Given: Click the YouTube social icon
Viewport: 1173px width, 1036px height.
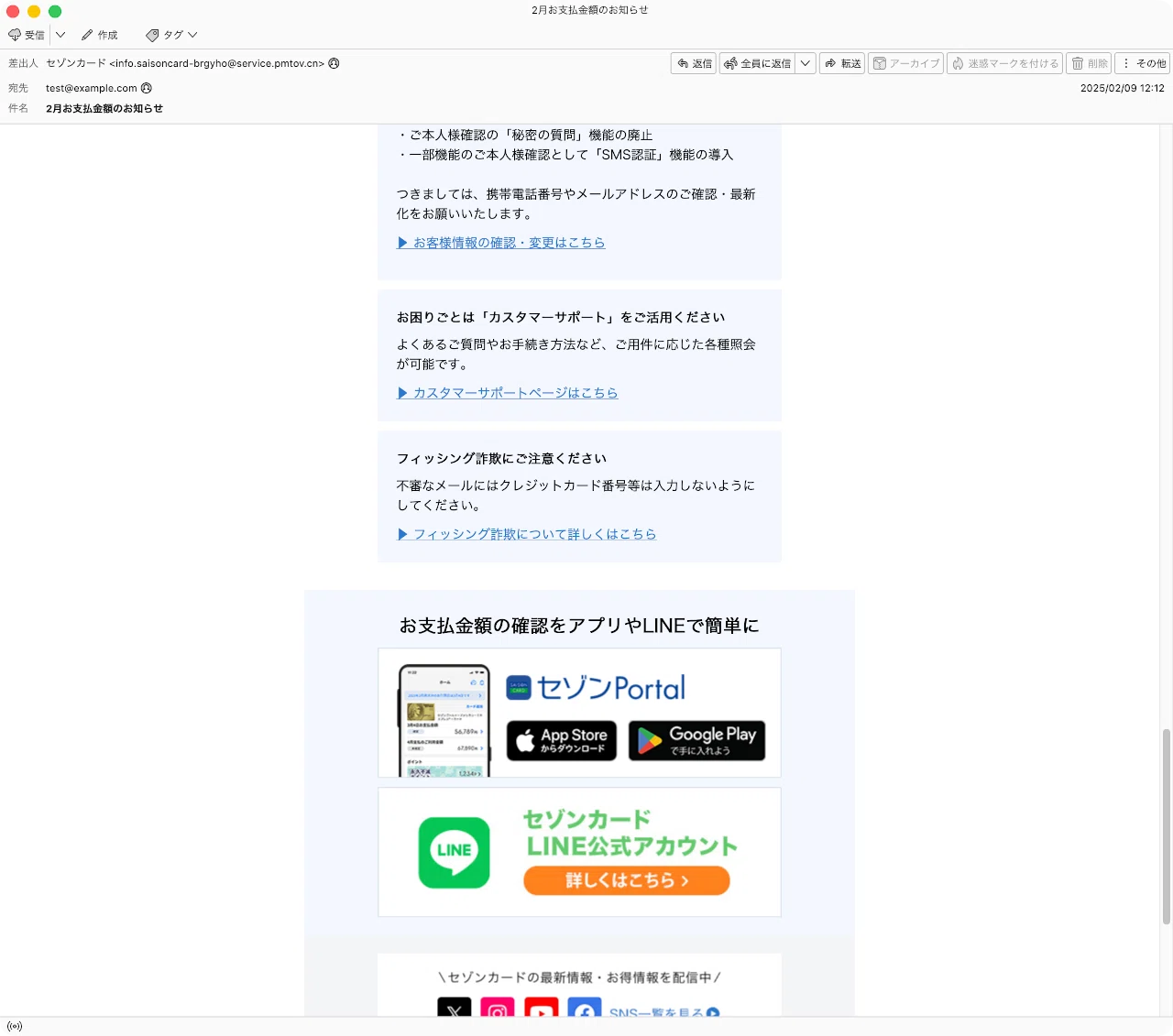Looking at the screenshot, I should click(541, 1008).
